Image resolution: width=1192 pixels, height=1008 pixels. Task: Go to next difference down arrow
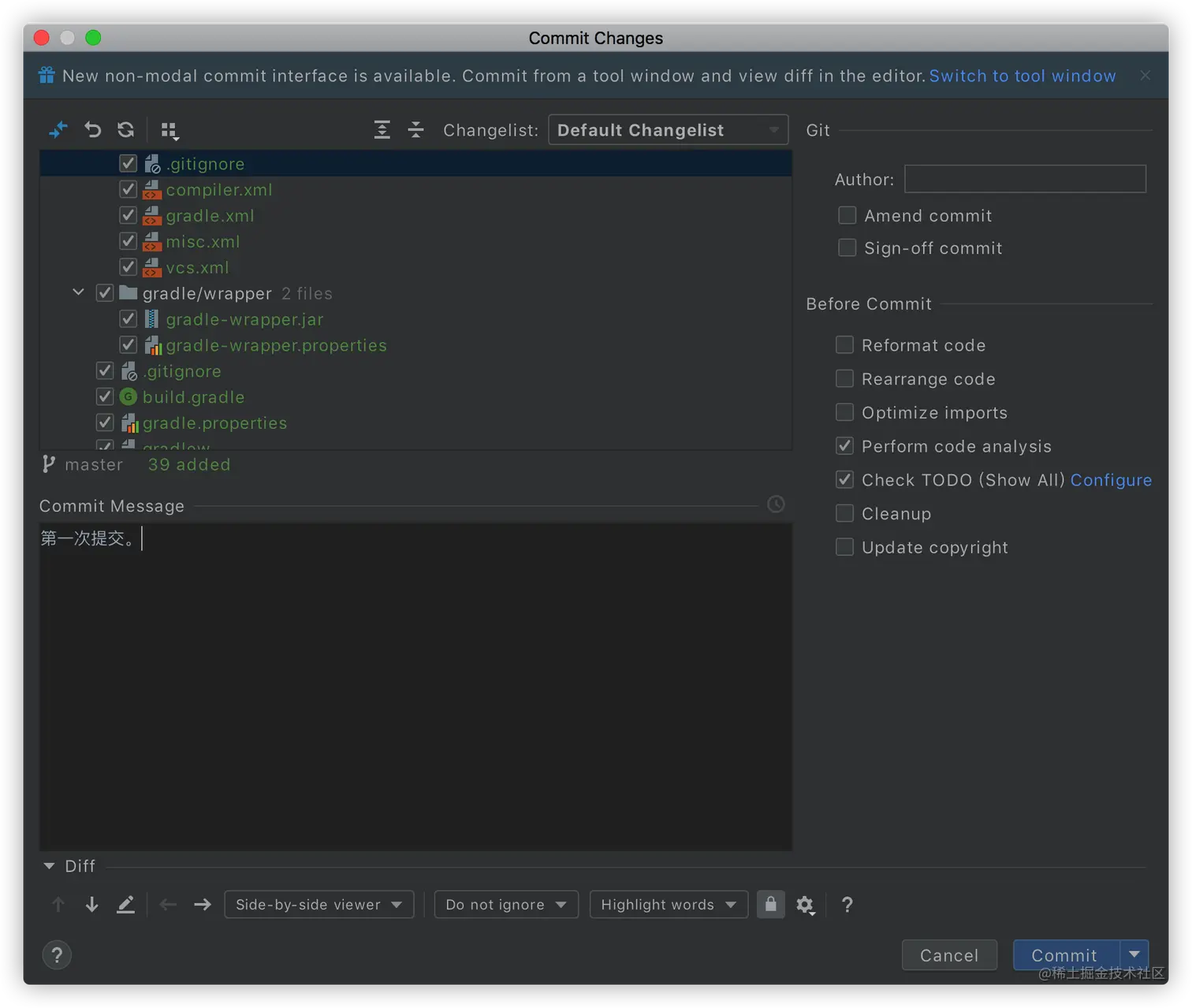coord(92,905)
